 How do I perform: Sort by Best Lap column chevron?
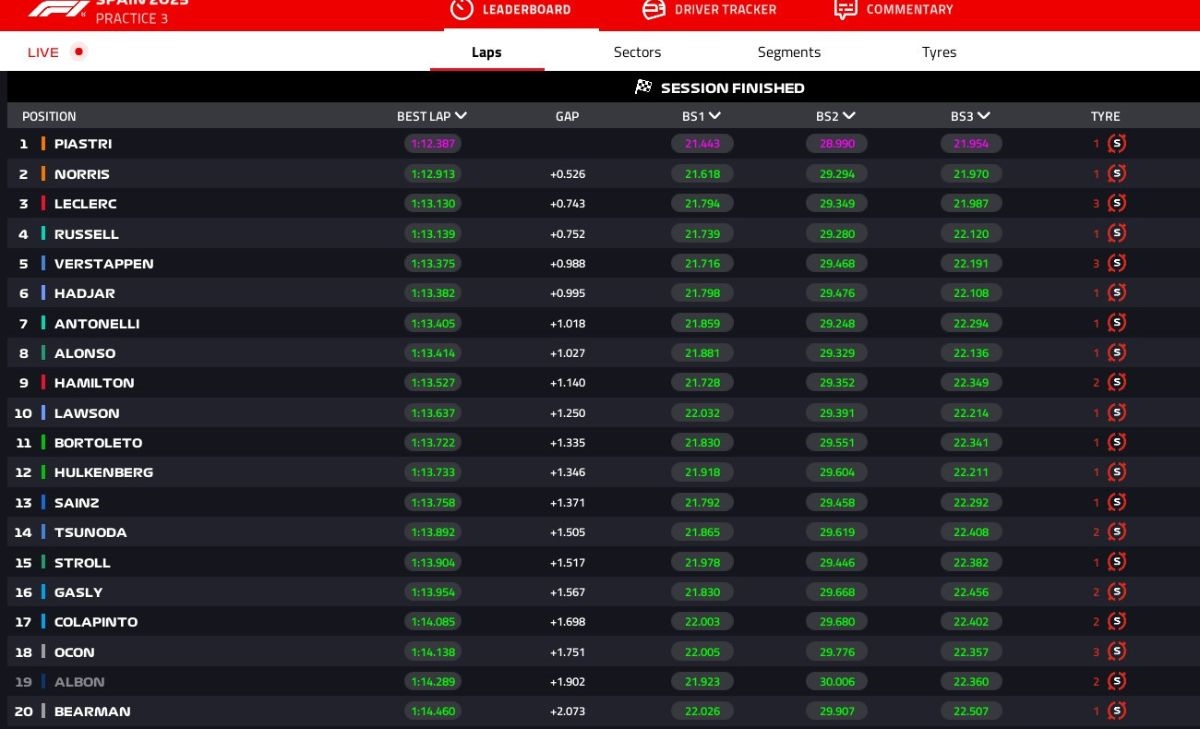[461, 116]
